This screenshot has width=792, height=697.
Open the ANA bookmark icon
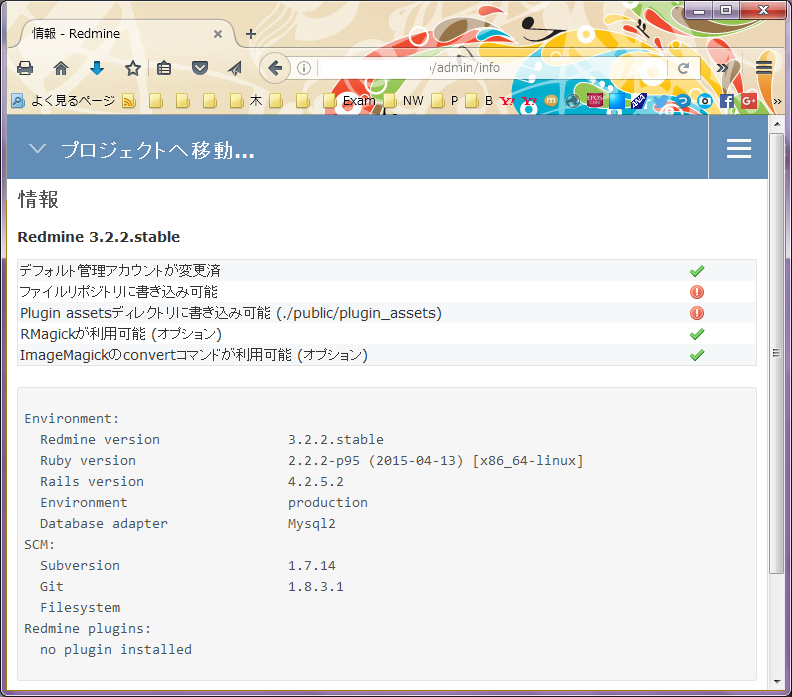tap(638, 101)
